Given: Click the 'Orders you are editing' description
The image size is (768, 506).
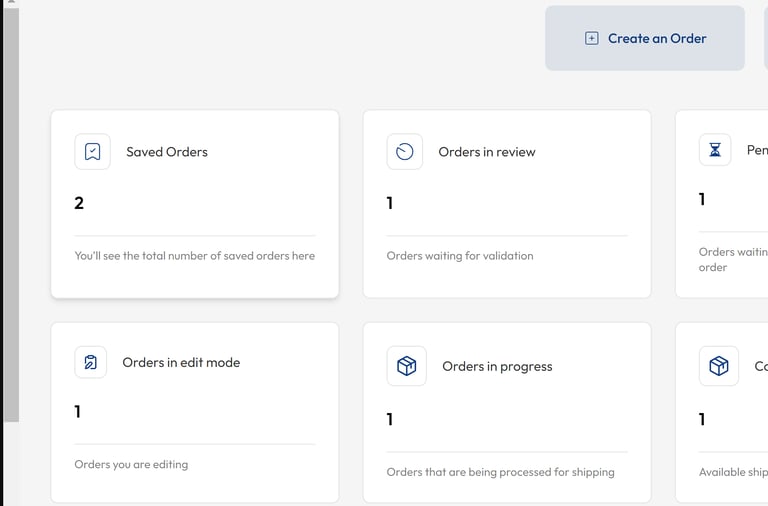Looking at the screenshot, I should pos(131,464).
